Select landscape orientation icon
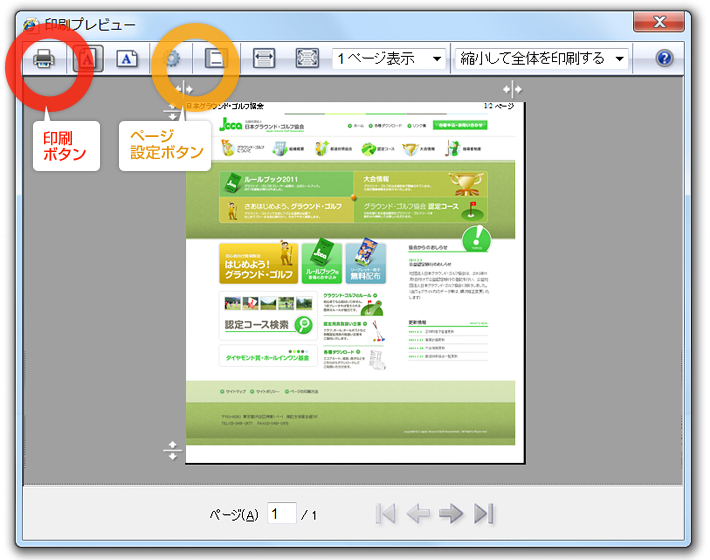 click(x=127, y=59)
